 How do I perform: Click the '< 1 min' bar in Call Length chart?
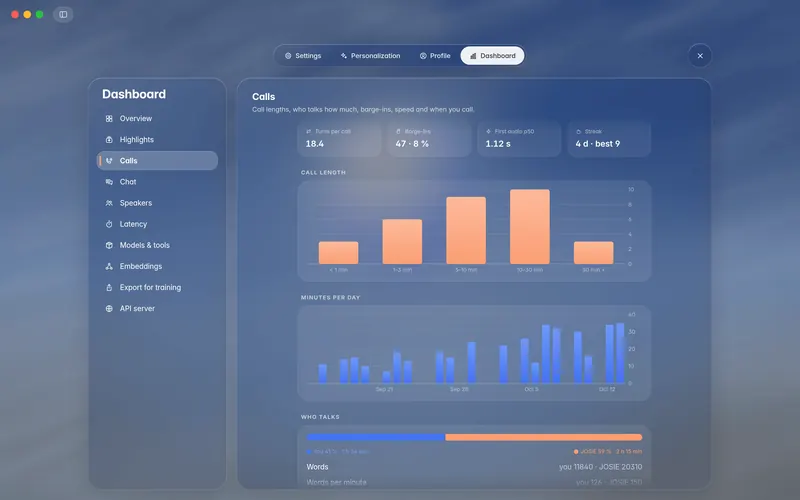338,253
